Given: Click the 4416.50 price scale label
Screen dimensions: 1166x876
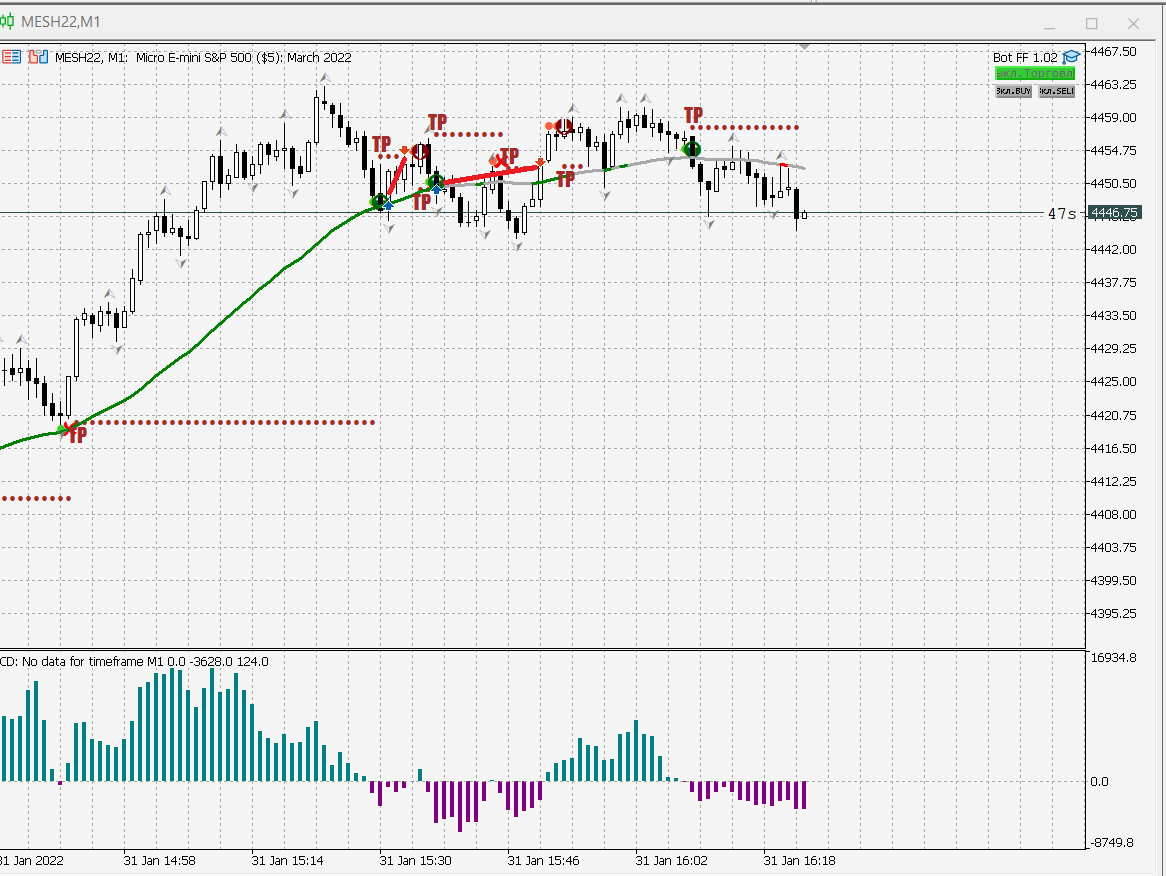Looking at the screenshot, I should (x=1113, y=448).
